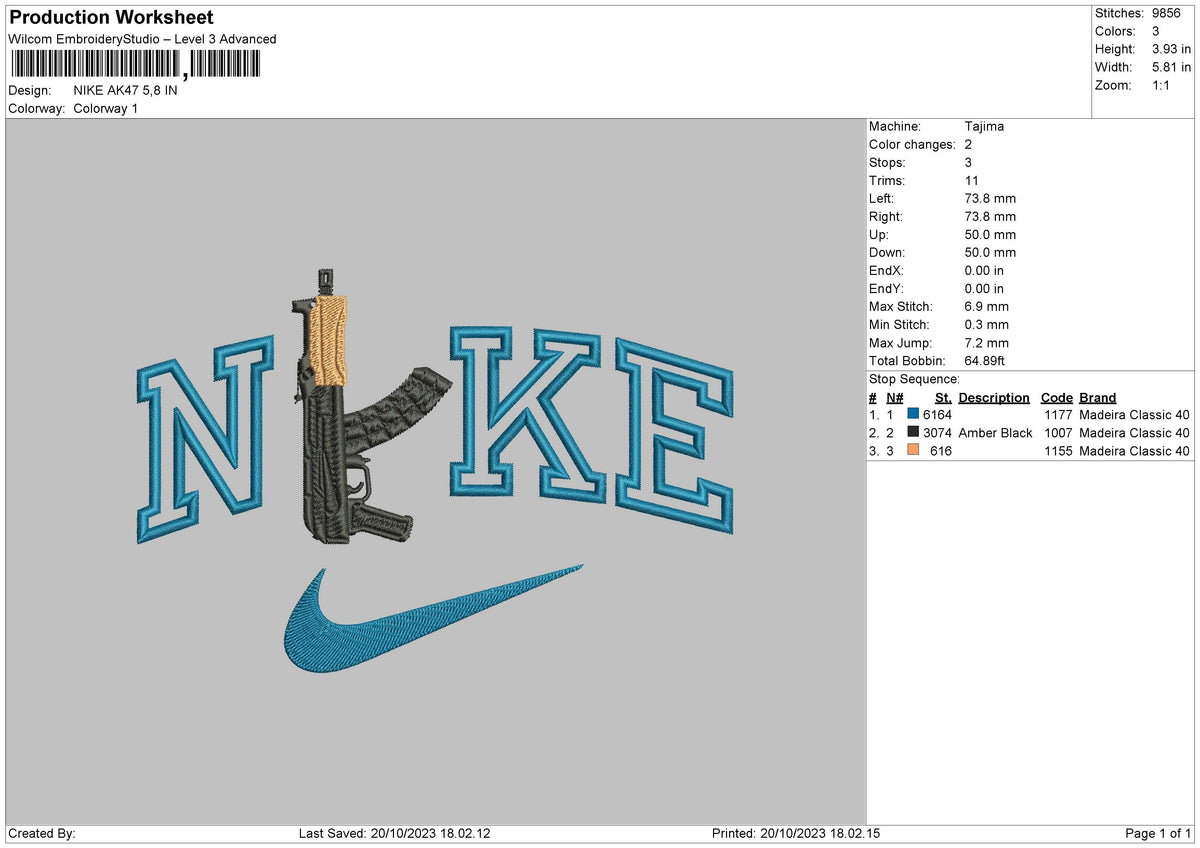Click the 'Code' column header
This screenshot has width=1200, height=848.
point(1056,398)
